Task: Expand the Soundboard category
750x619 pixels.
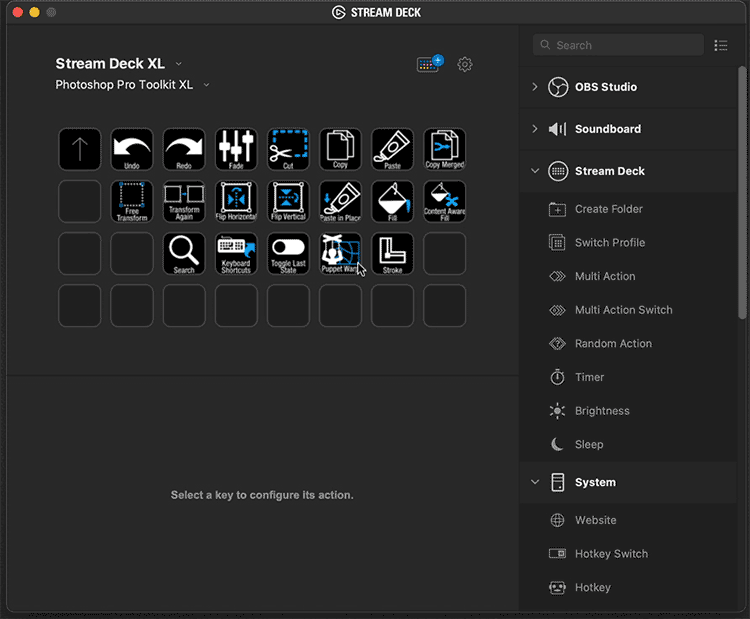Action: coord(535,129)
